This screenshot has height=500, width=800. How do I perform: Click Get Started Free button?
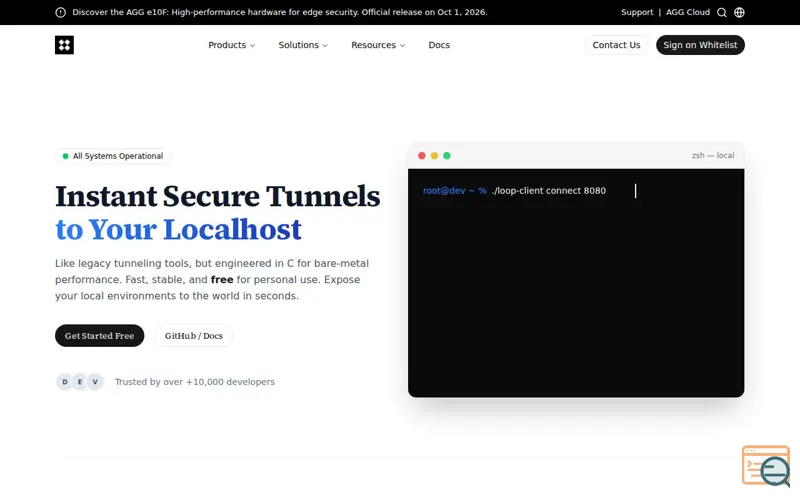pos(99,336)
